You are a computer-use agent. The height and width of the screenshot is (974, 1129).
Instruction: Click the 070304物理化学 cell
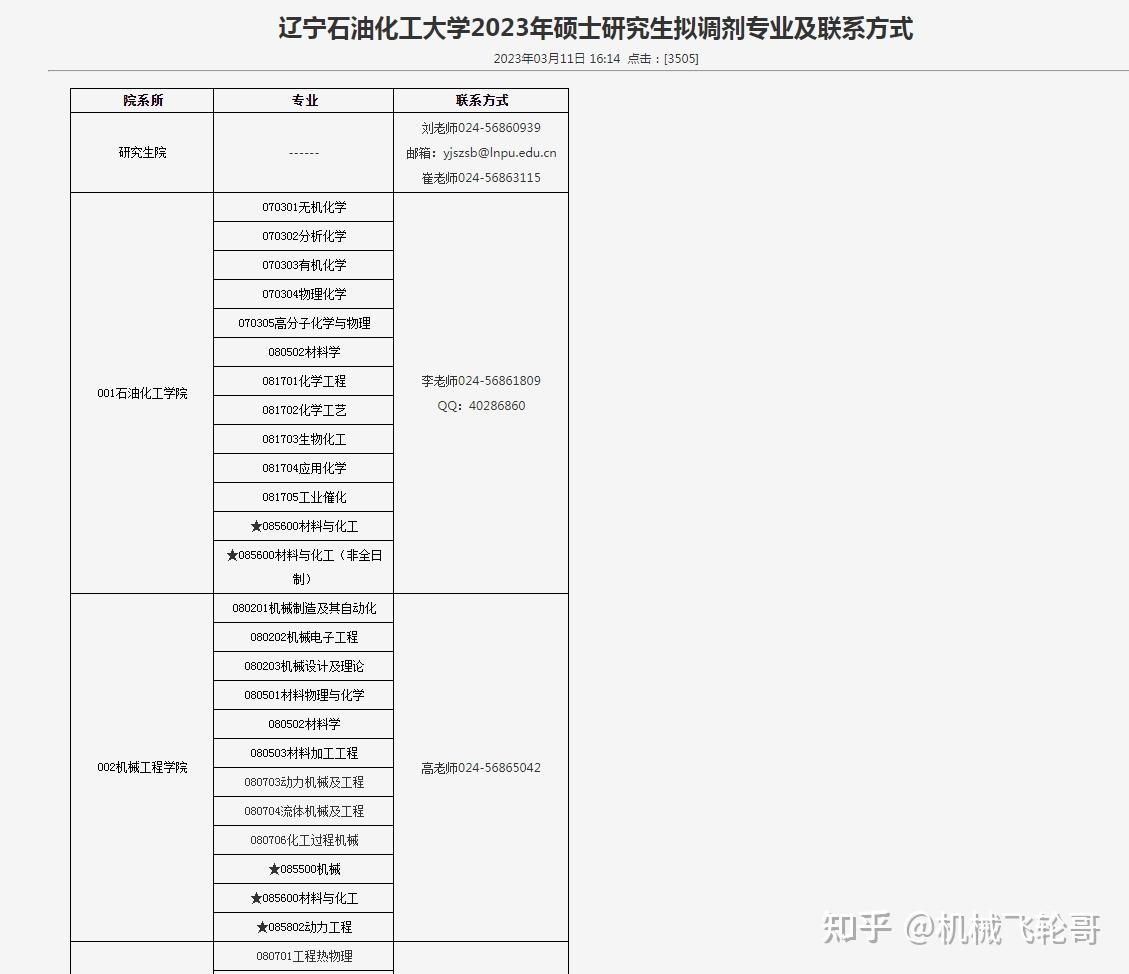coord(304,294)
